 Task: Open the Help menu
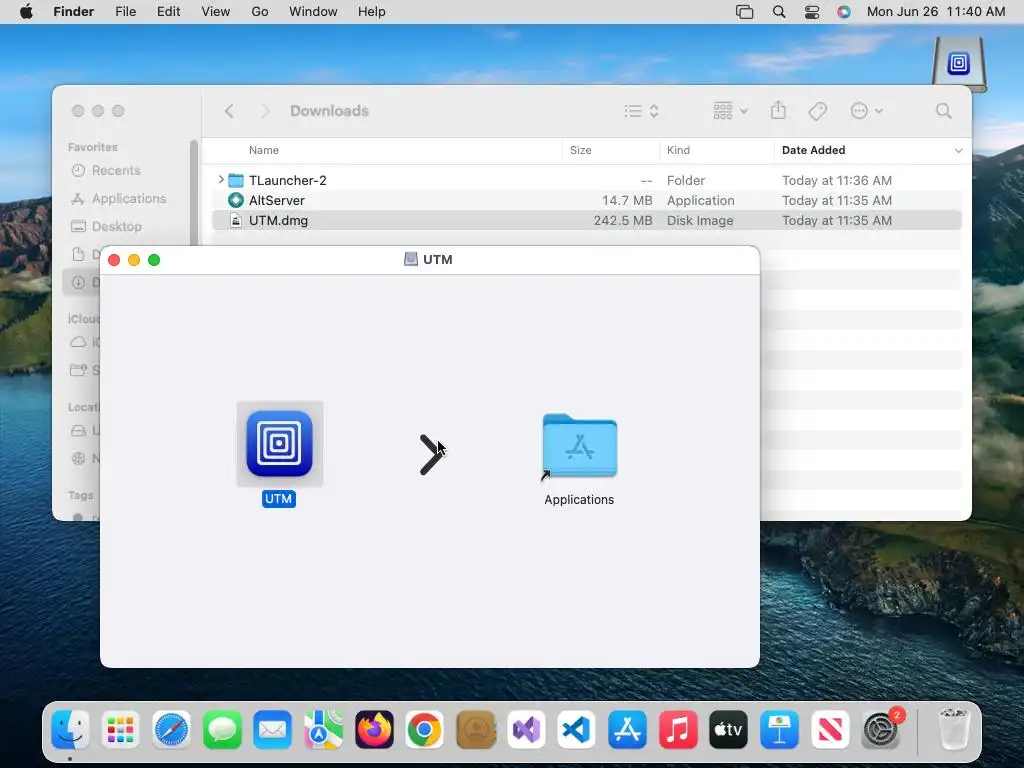click(372, 12)
